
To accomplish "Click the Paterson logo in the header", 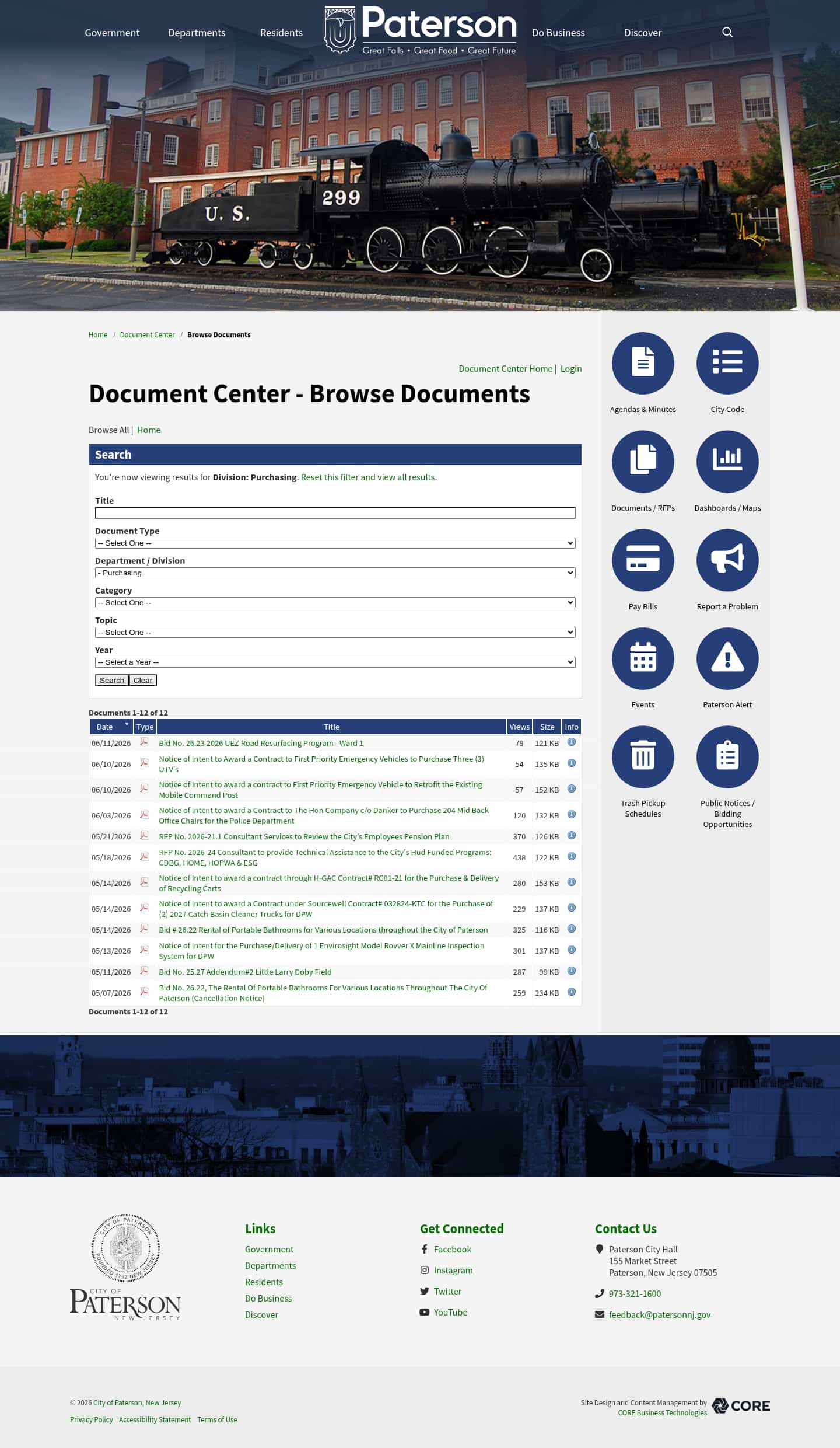I will 420,30.
